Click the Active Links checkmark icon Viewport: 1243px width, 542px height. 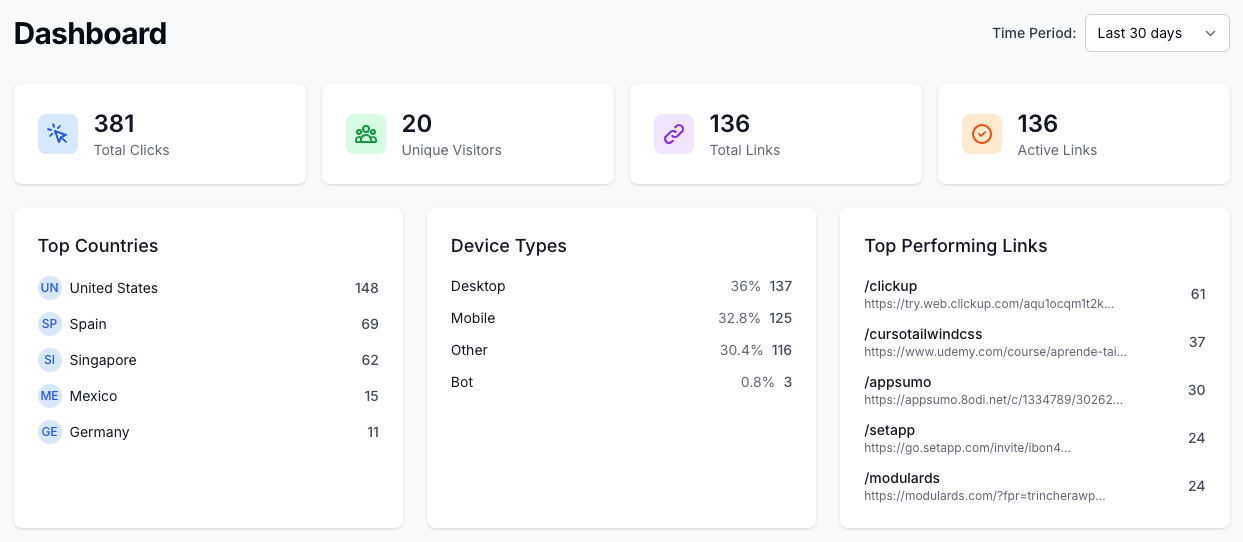(982, 134)
